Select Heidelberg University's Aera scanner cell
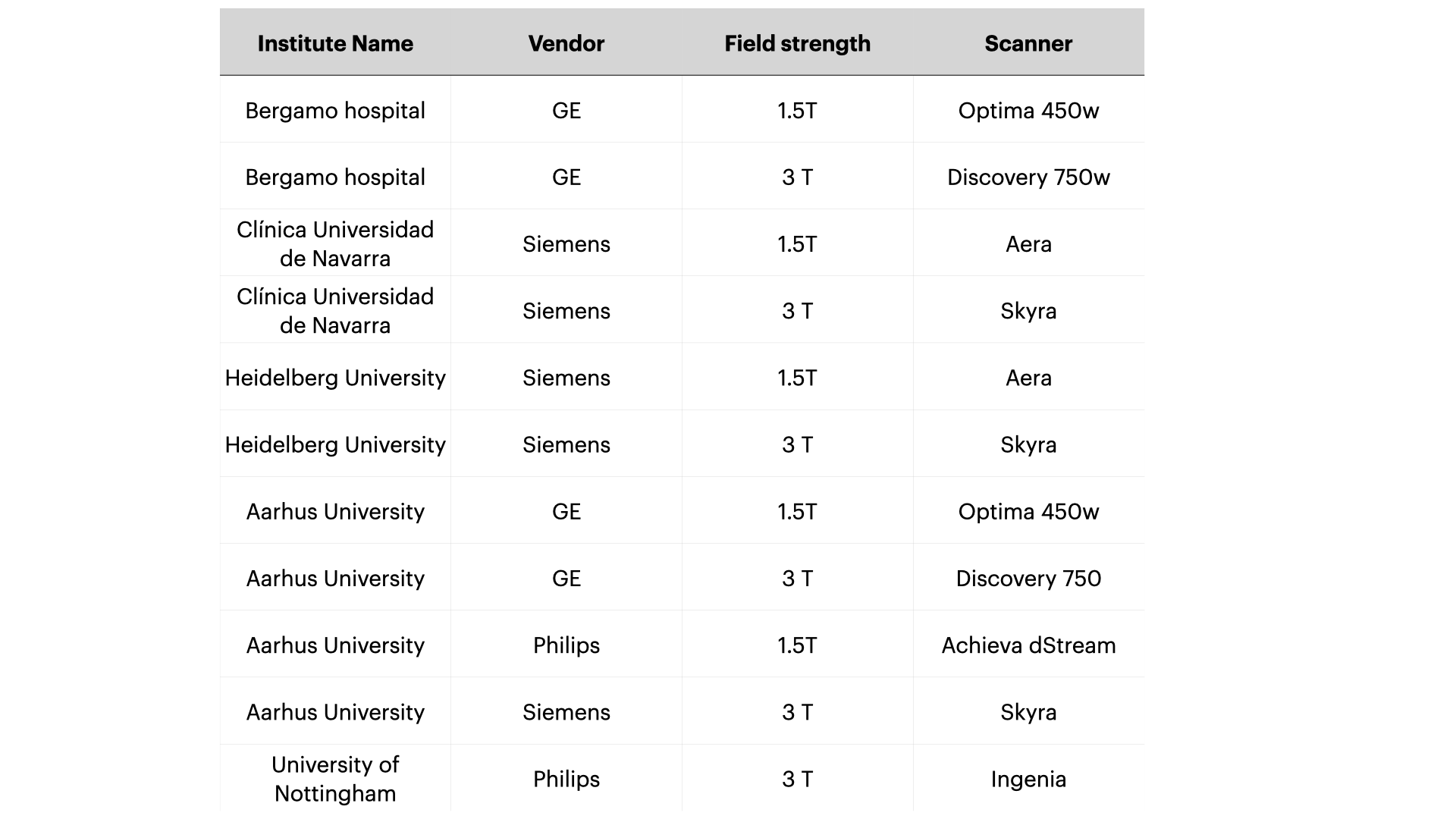 [1028, 378]
